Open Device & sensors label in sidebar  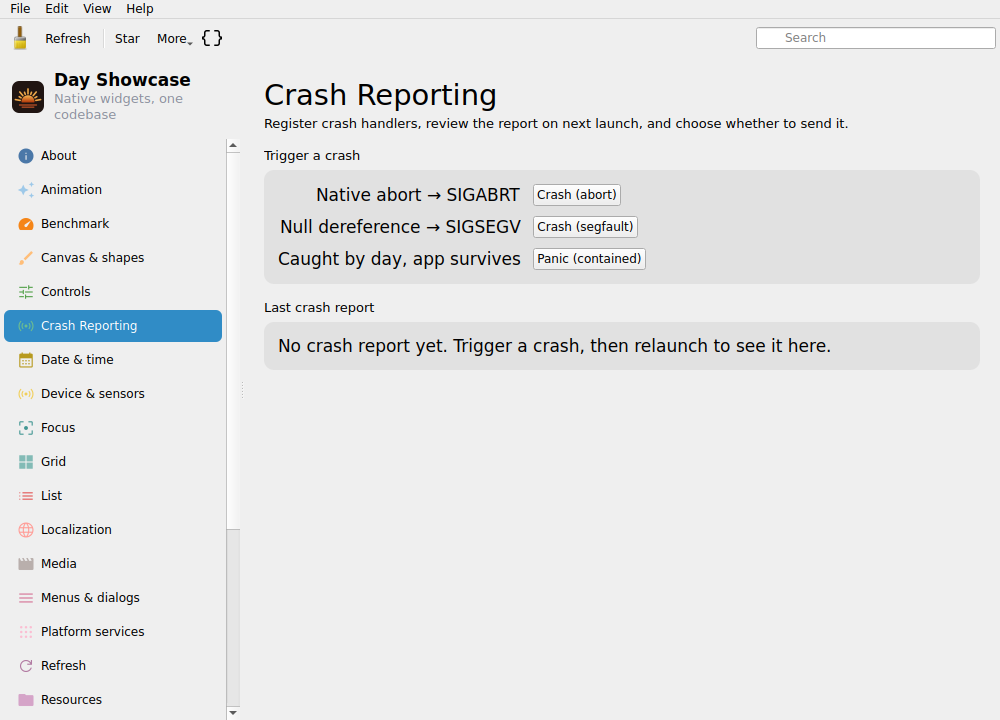click(92, 393)
